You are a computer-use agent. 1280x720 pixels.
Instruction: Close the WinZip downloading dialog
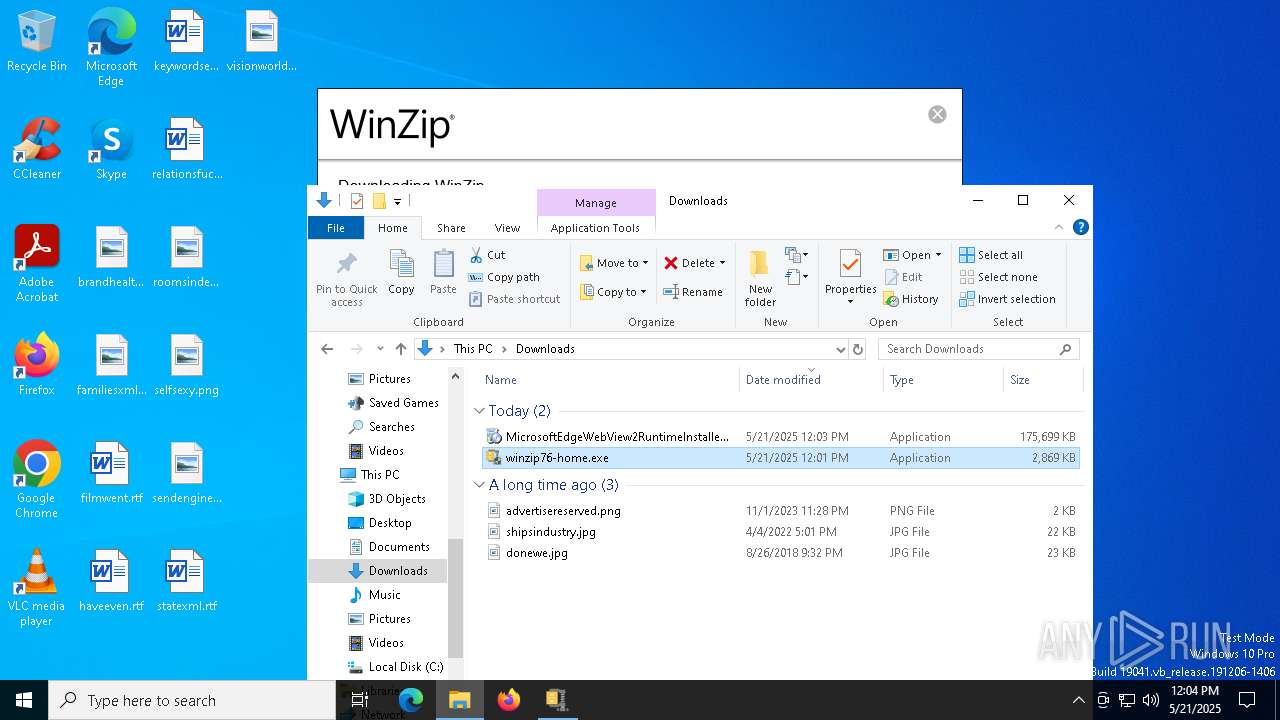pyautogui.click(x=937, y=114)
